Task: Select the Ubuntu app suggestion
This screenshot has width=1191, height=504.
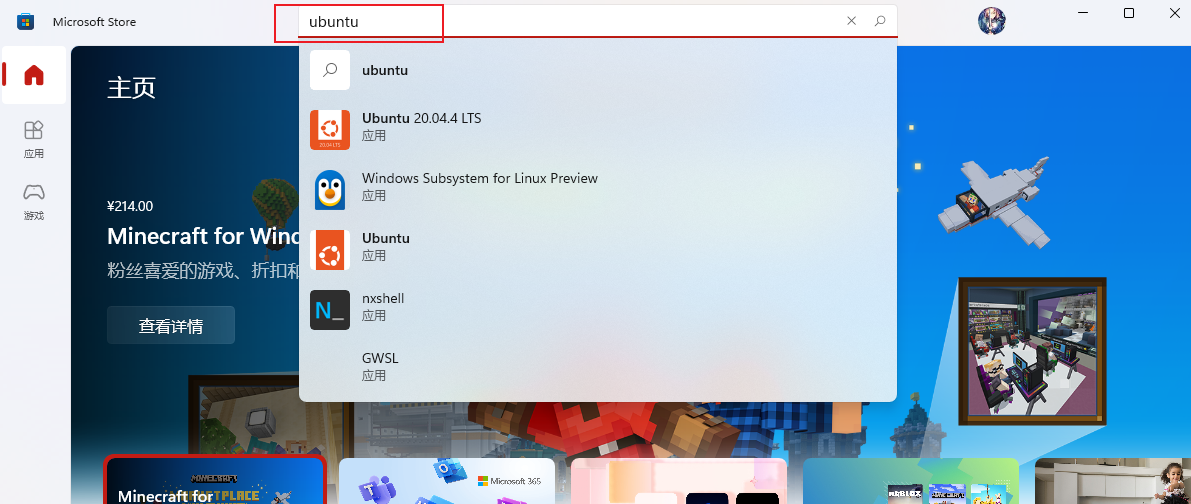Action: tap(598, 250)
